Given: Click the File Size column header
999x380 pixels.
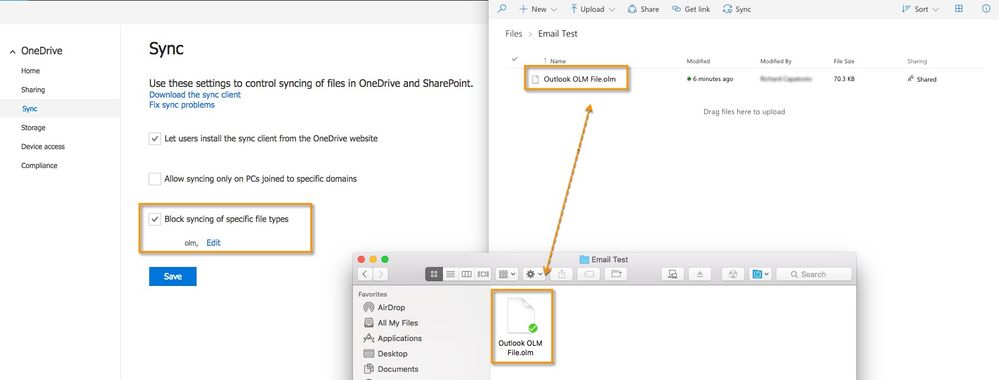Looking at the screenshot, I should coord(844,61).
